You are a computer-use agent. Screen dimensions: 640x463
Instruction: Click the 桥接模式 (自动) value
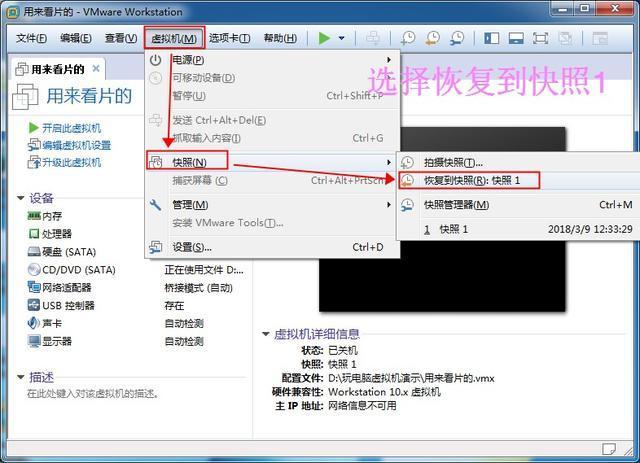point(198,288)
